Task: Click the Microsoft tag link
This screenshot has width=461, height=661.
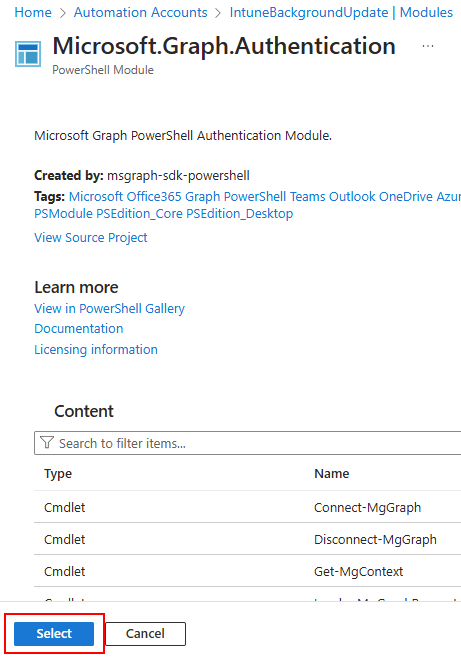Action: coord(96,196)
